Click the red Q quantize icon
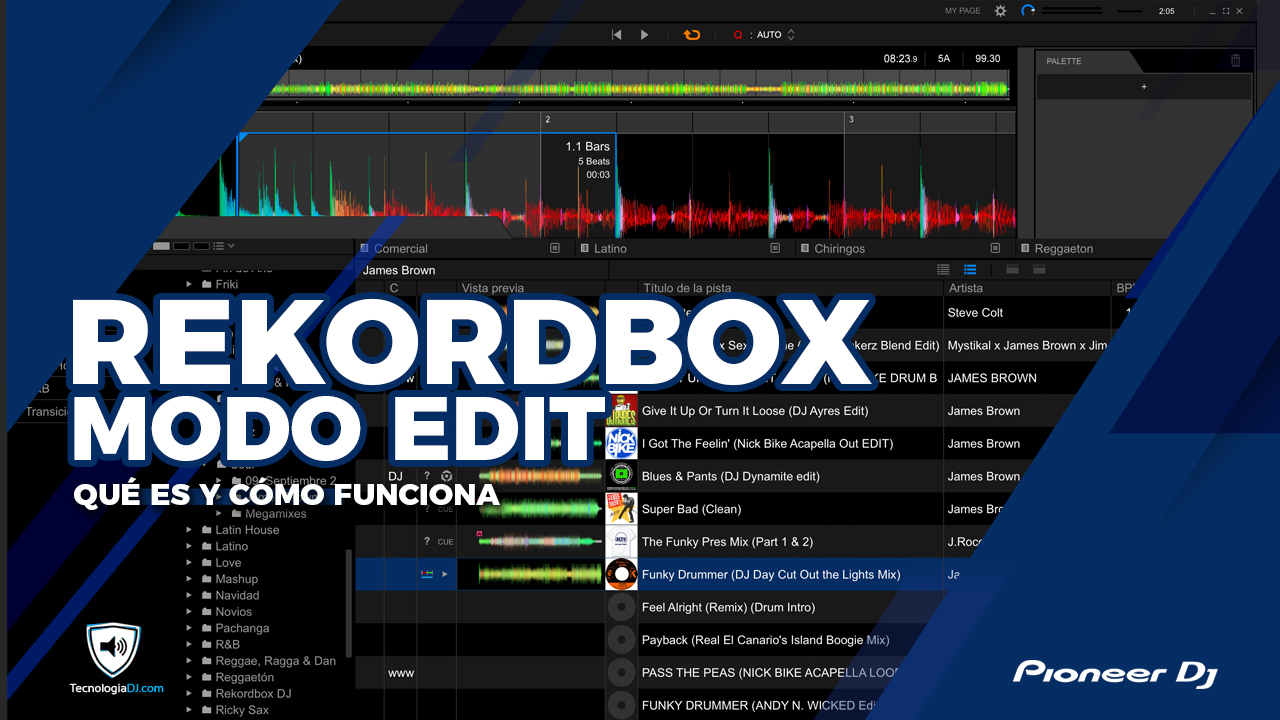This screenshot has width=1280, height=720. pos(738,35)
